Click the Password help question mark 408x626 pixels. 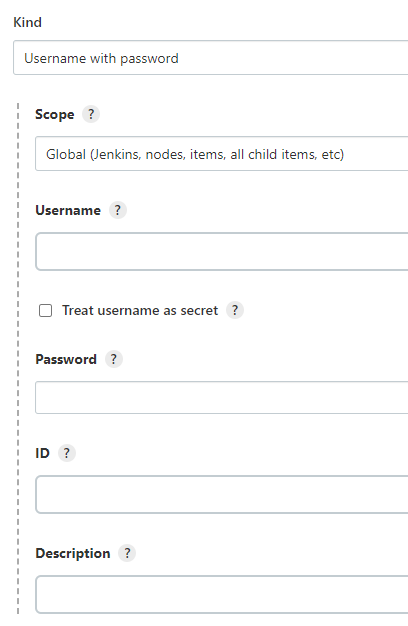tap(114, 359)
